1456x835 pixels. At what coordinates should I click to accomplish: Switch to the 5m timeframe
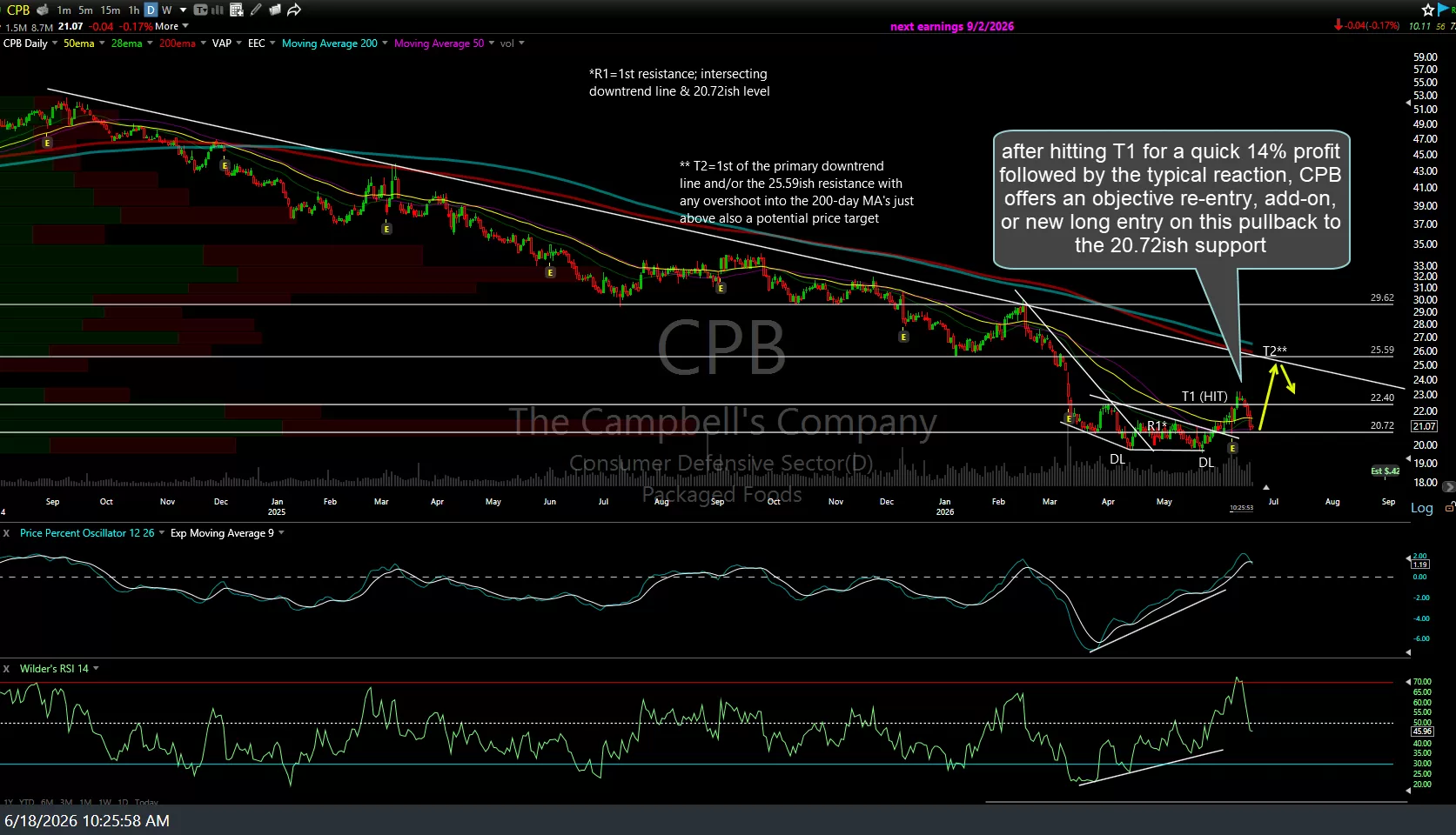pos(85,10)
